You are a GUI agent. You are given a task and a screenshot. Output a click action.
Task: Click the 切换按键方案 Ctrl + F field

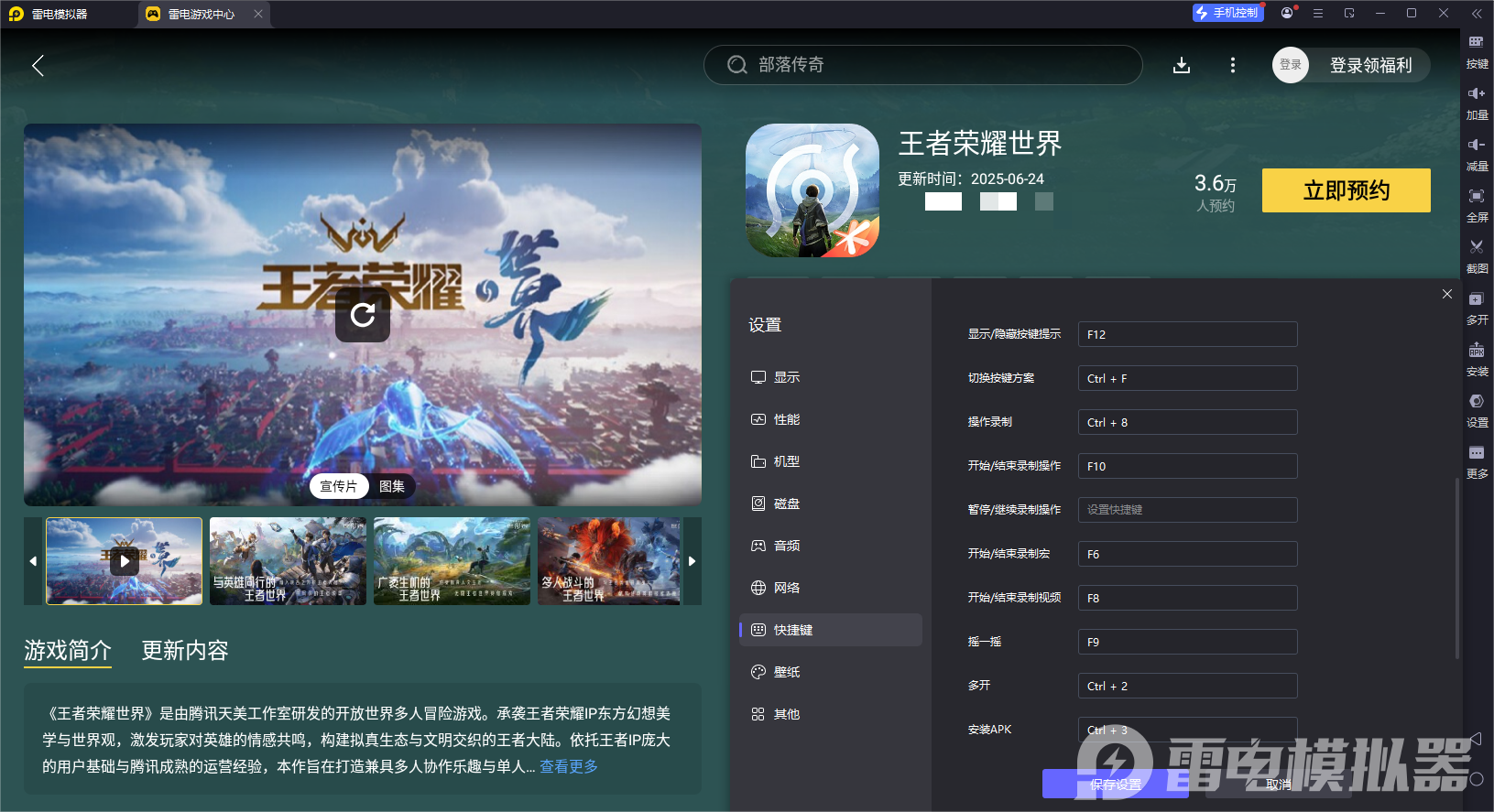[1188, 378]
